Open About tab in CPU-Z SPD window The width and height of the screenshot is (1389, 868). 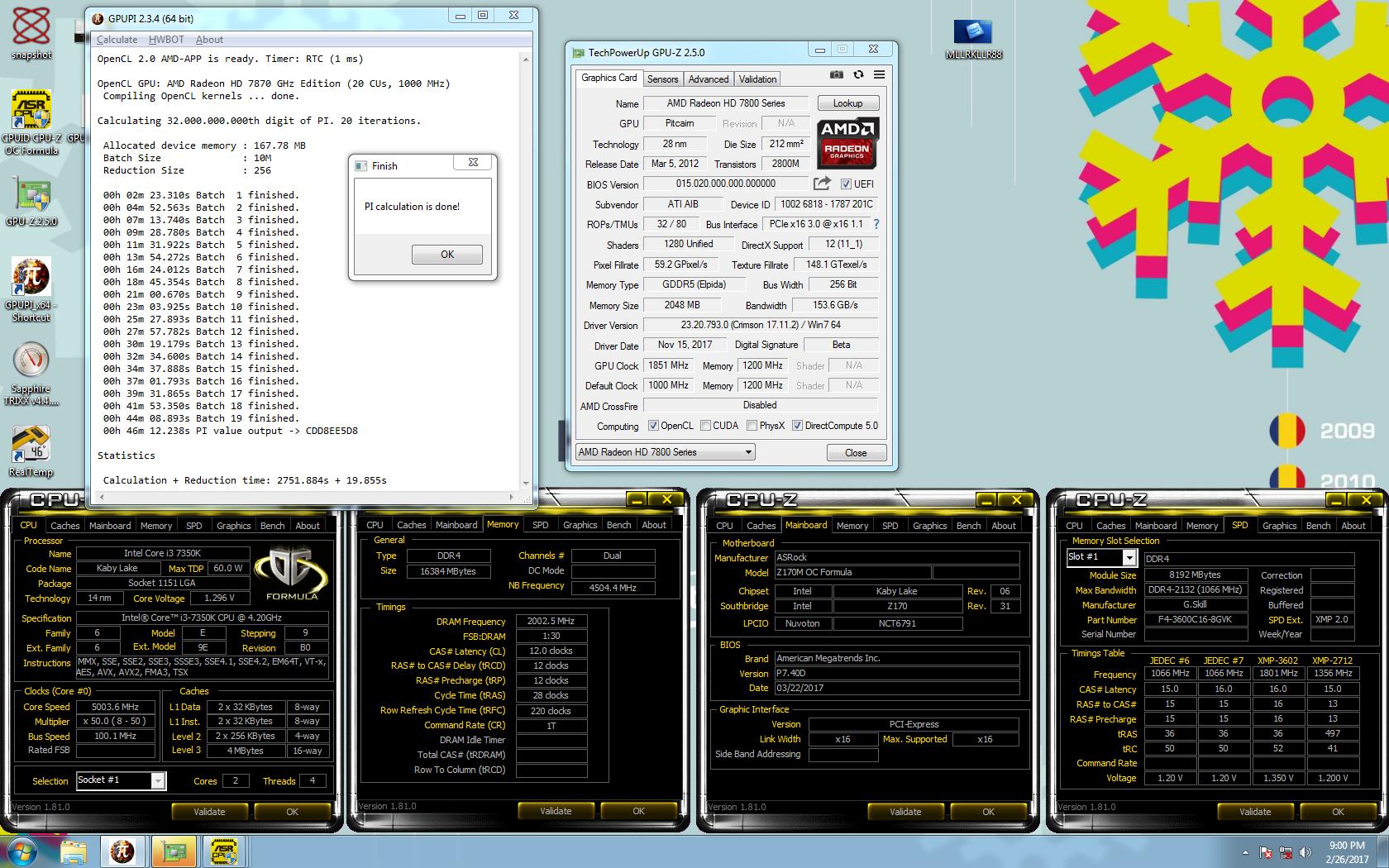coord(1353,526)
